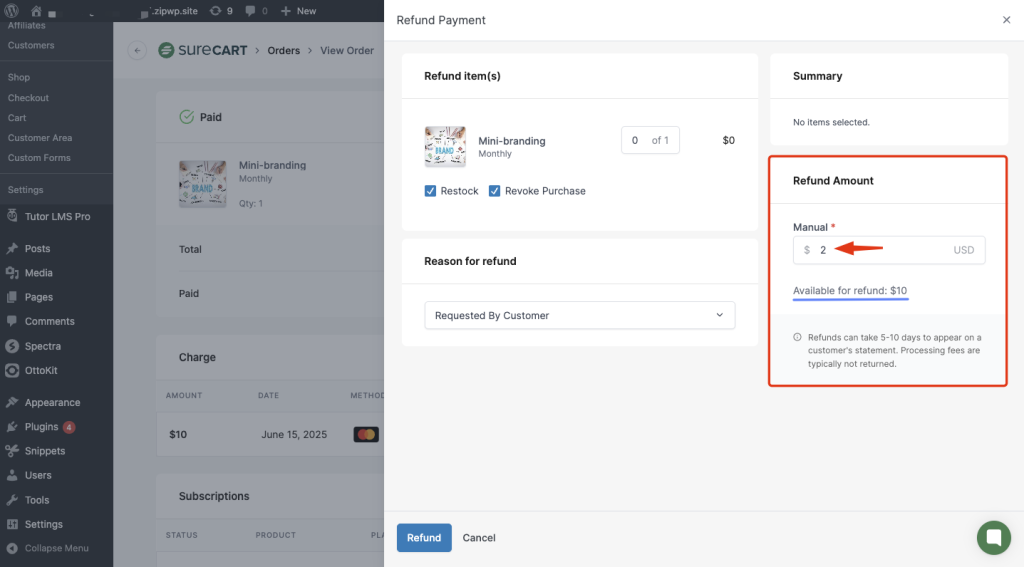The width and height of the screenshot is (1024, 567).
Task: Click the Spectra sidebar icon
Action: click(12, 346)
